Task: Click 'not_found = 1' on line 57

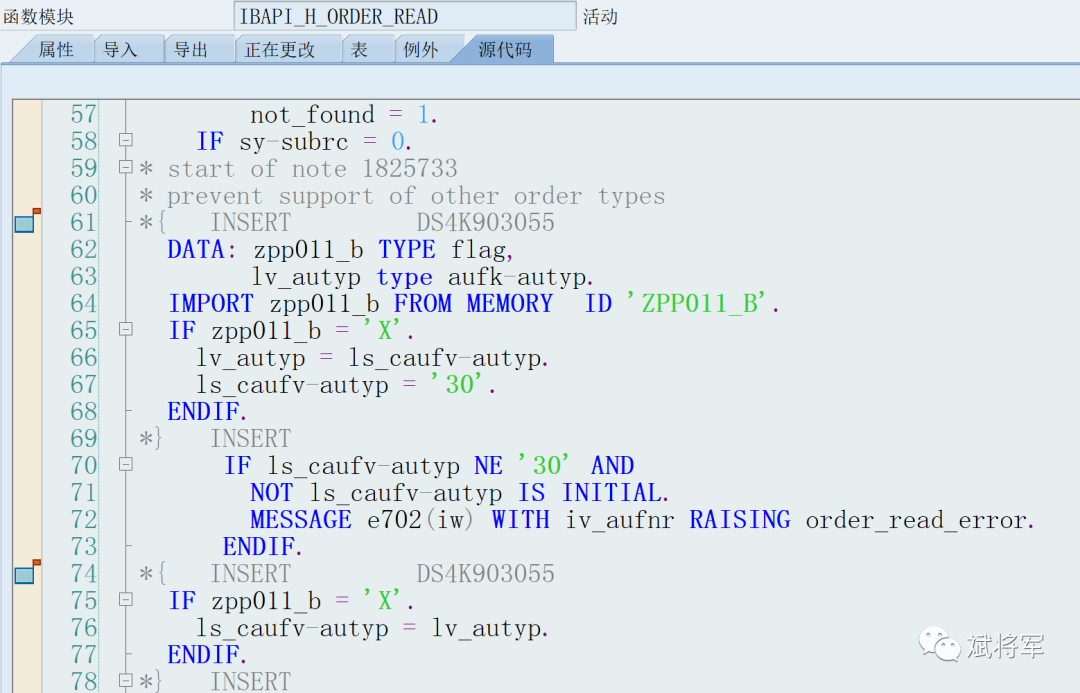Action: [339, 114]
